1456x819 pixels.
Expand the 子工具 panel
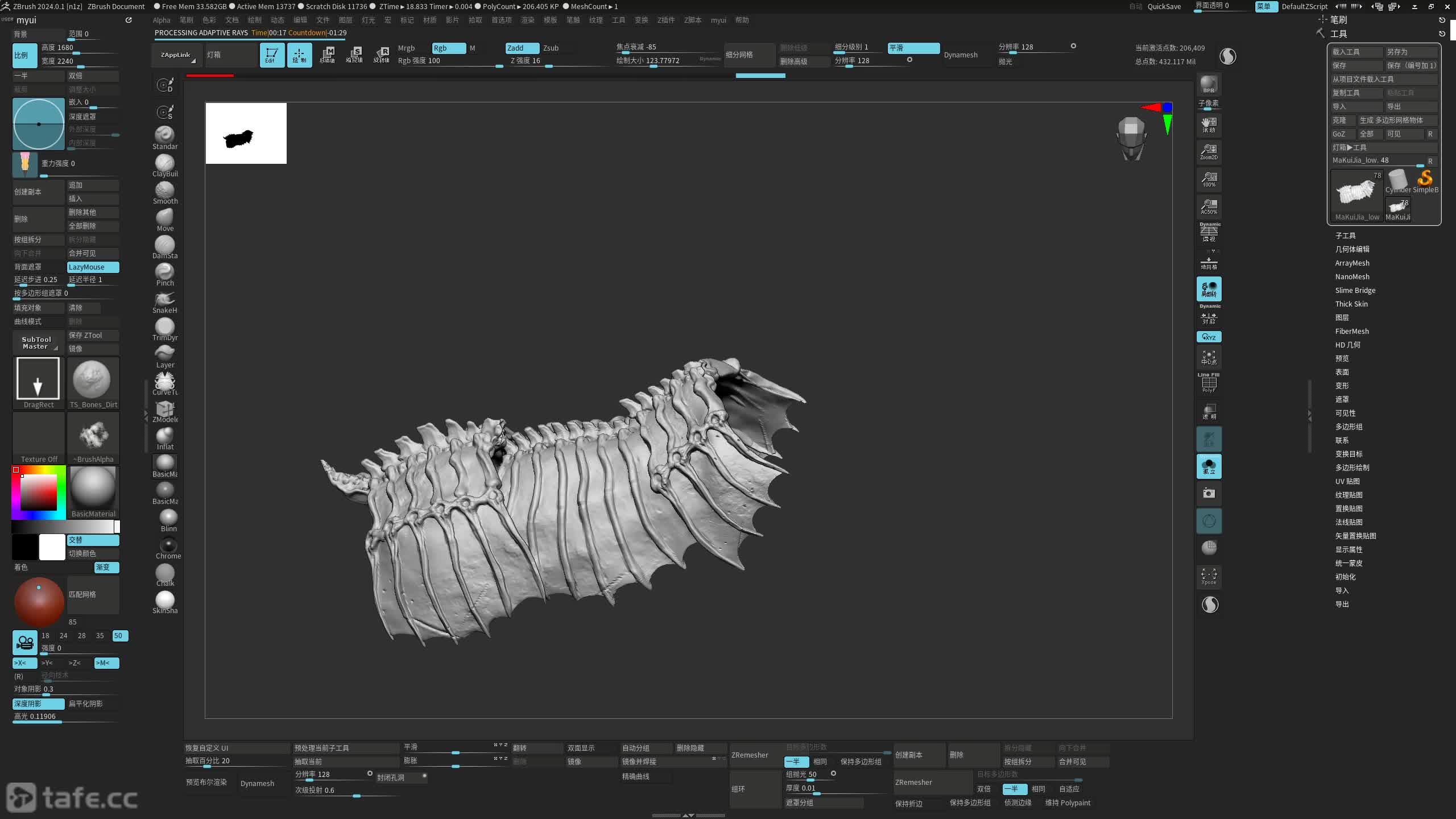pyautogui.click(x=1345, y=235)
